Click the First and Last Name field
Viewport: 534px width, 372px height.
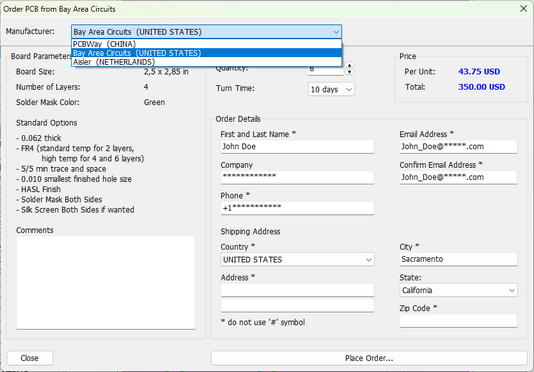click(x=297, y=147)
